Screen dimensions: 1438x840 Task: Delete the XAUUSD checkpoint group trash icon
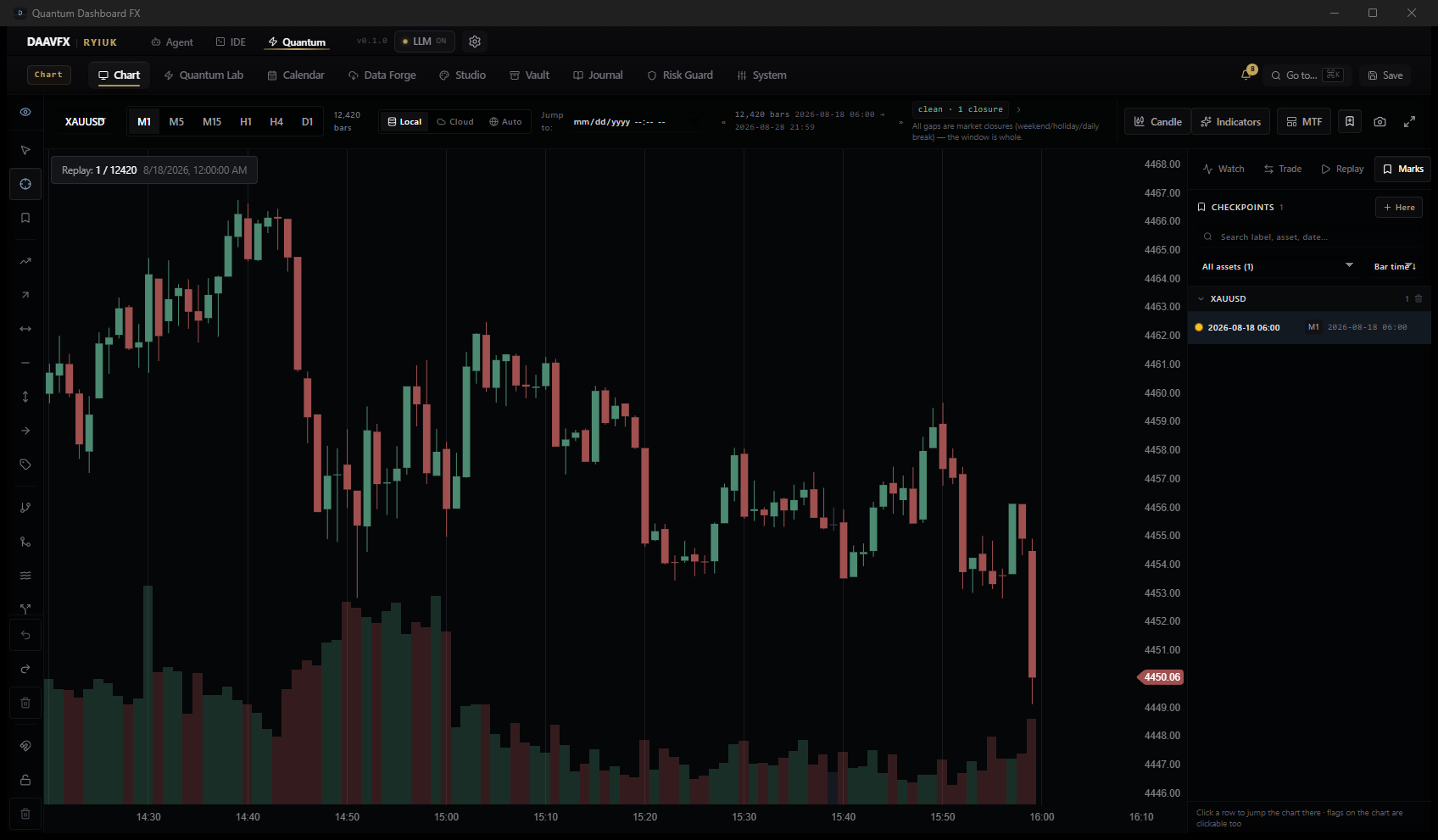click(1418, 298)
